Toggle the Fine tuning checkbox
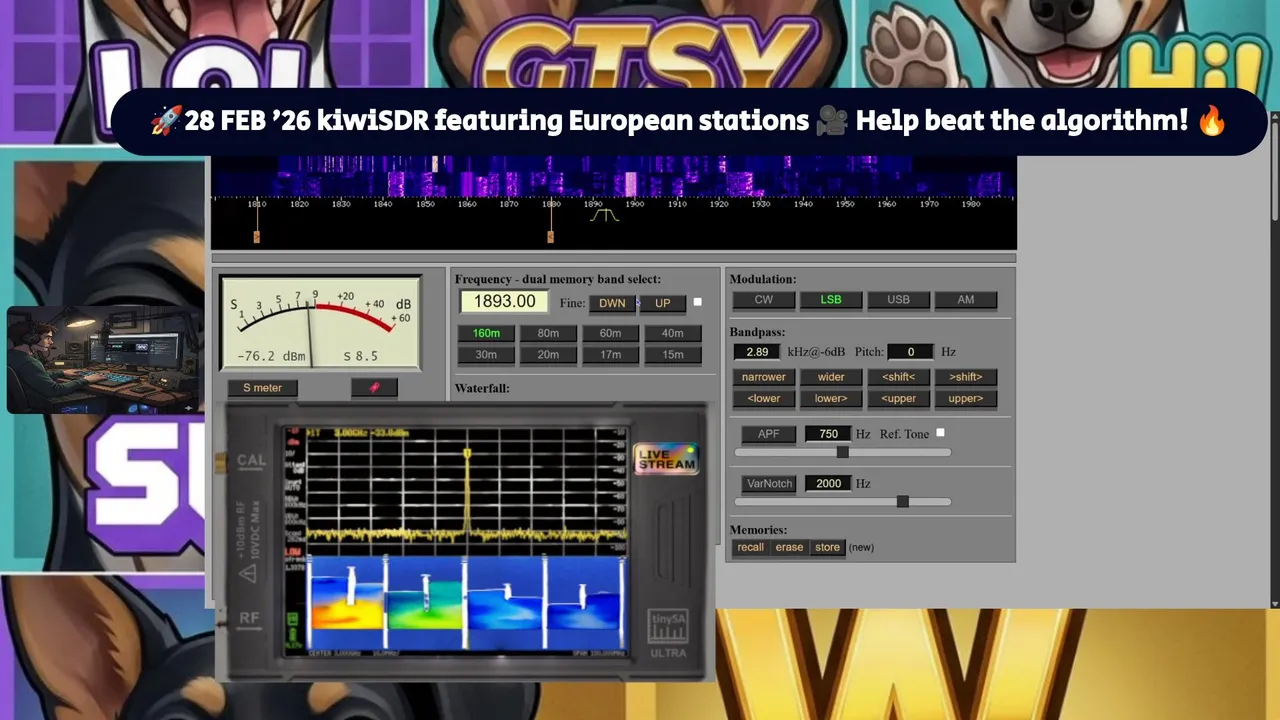Viewport: 1280px width, 720px height. coord(698,302)
